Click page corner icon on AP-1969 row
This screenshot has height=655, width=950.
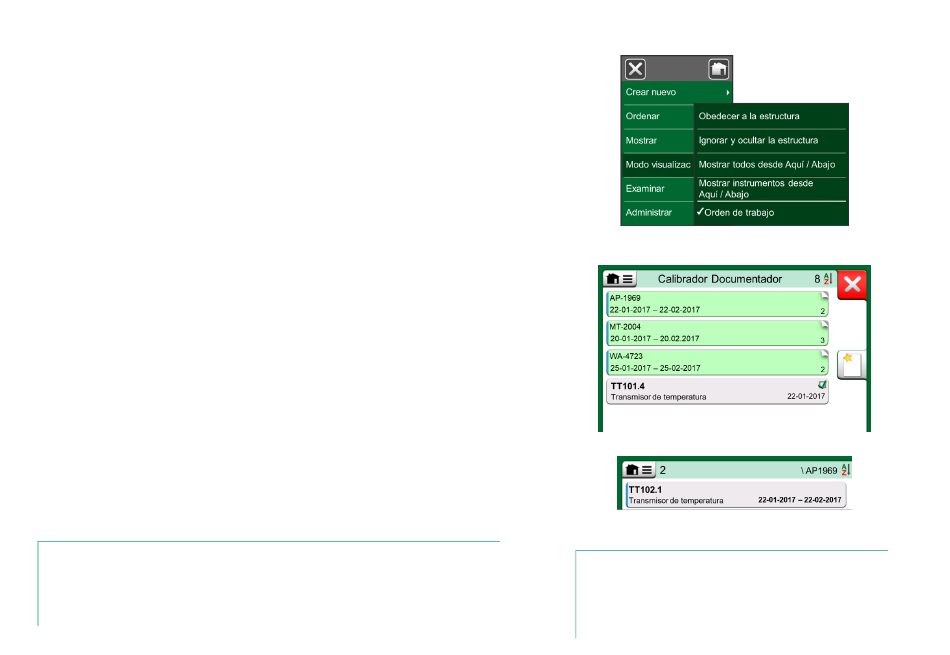pos(824,296)
